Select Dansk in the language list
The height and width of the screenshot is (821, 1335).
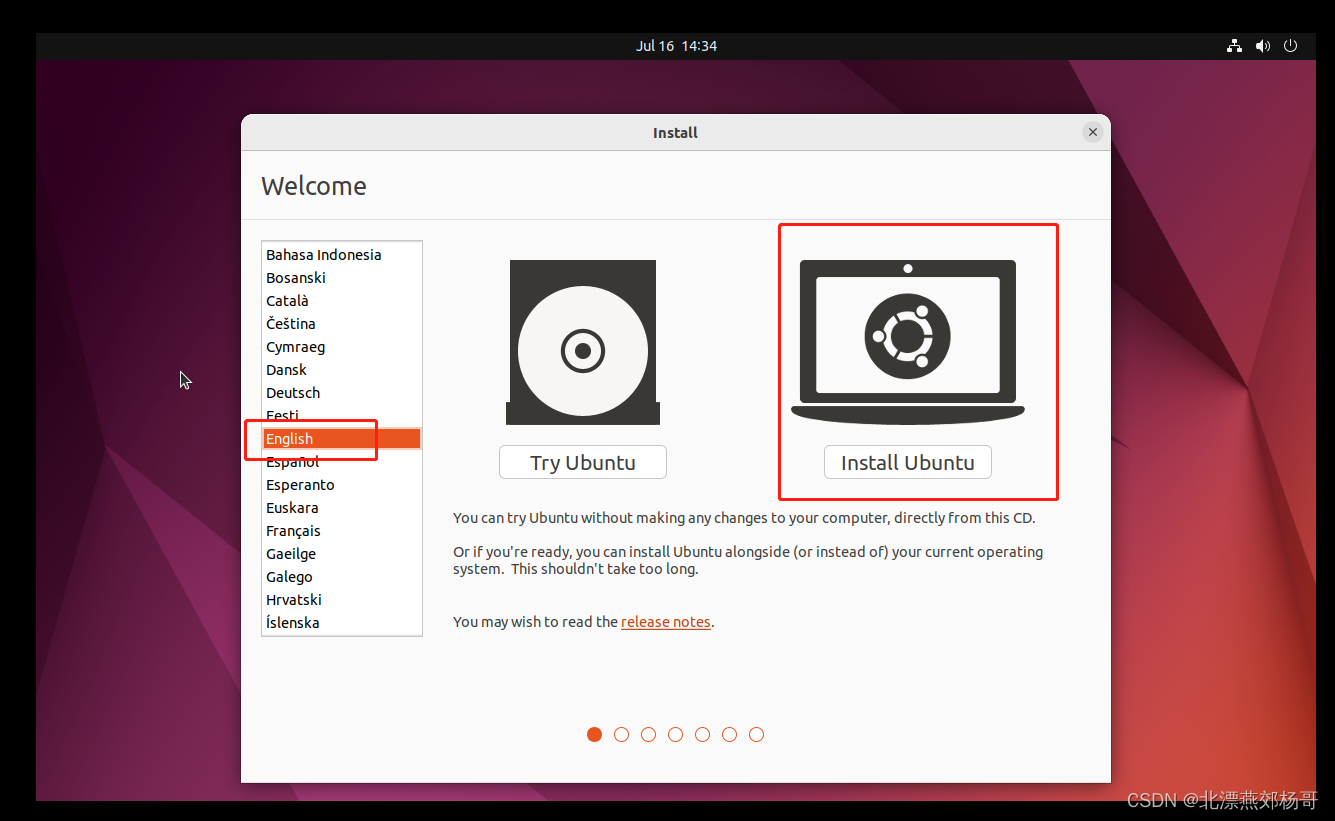342,370
